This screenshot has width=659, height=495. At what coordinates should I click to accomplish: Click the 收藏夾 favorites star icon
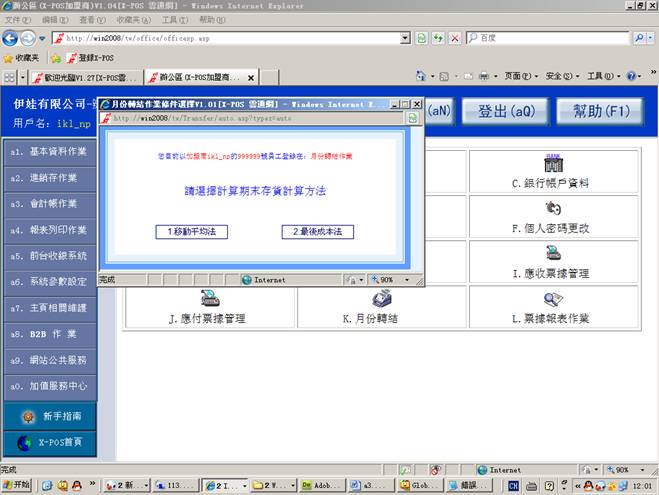pos(9,57)
